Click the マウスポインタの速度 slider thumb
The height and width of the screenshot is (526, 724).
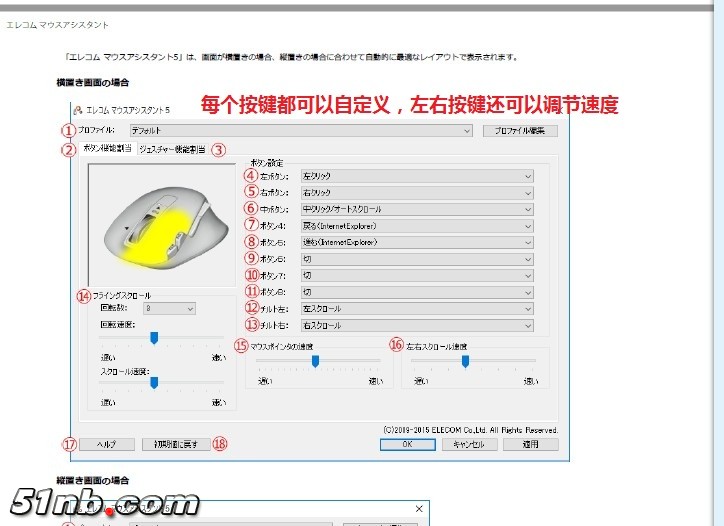(315, 361)
